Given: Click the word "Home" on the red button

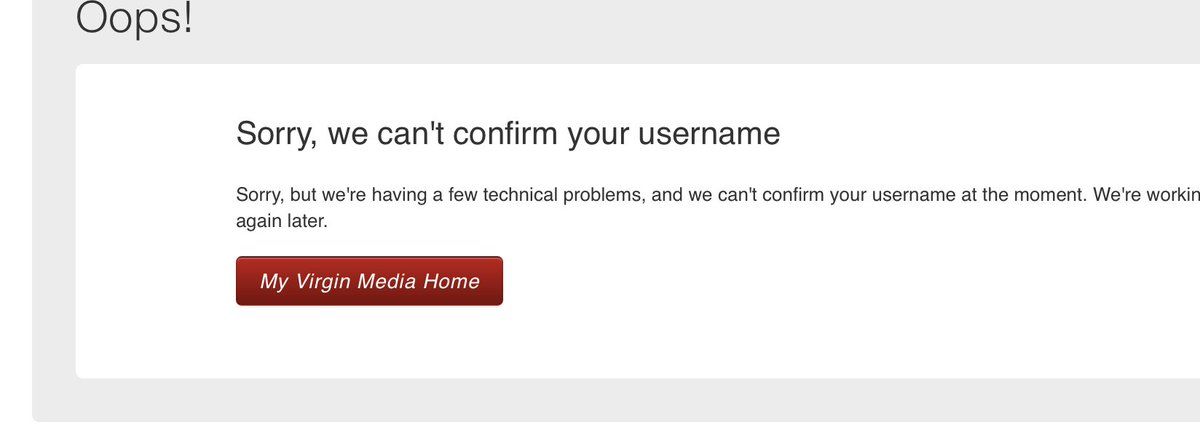Looking at the screenshot, I should pyautogui.click(x=451, y=282).
